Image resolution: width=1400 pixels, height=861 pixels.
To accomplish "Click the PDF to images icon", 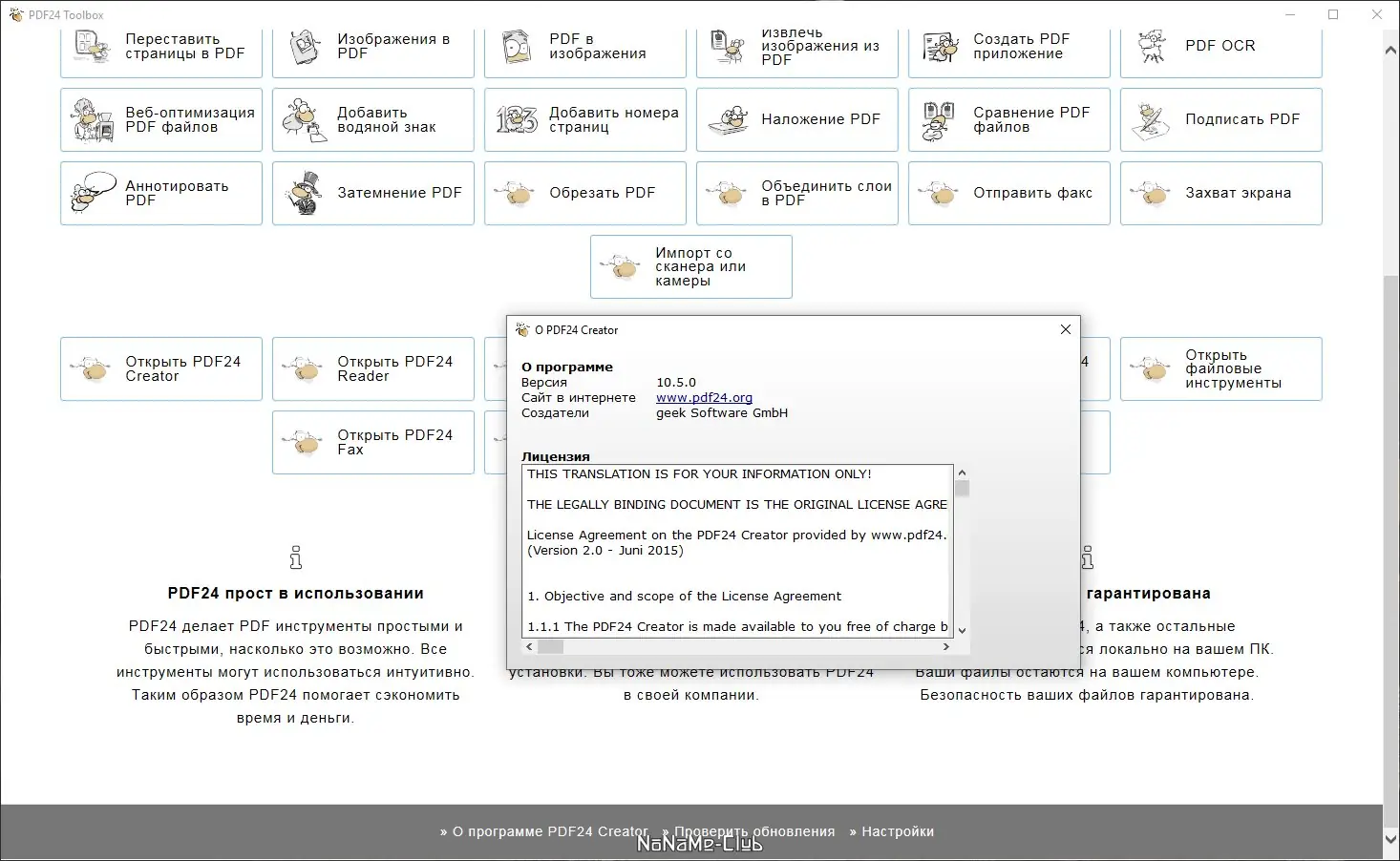I will coord(517,46).
